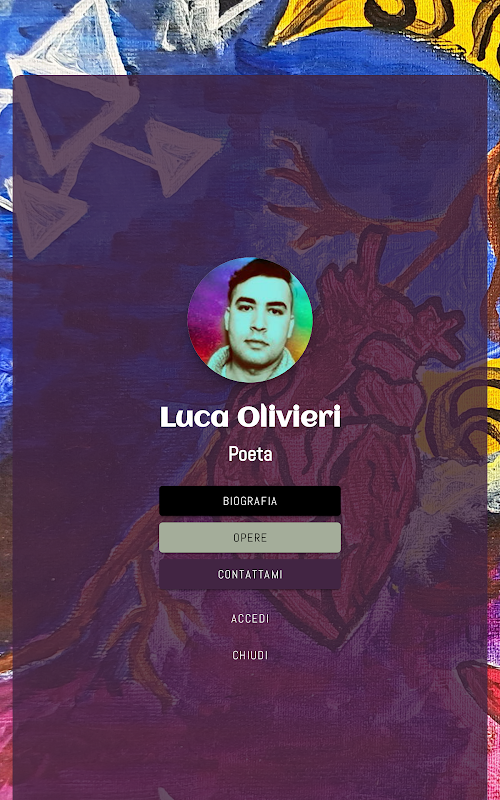500x800 pixels.
Task: Follow the ACCEDI login link
Action: 250,618
